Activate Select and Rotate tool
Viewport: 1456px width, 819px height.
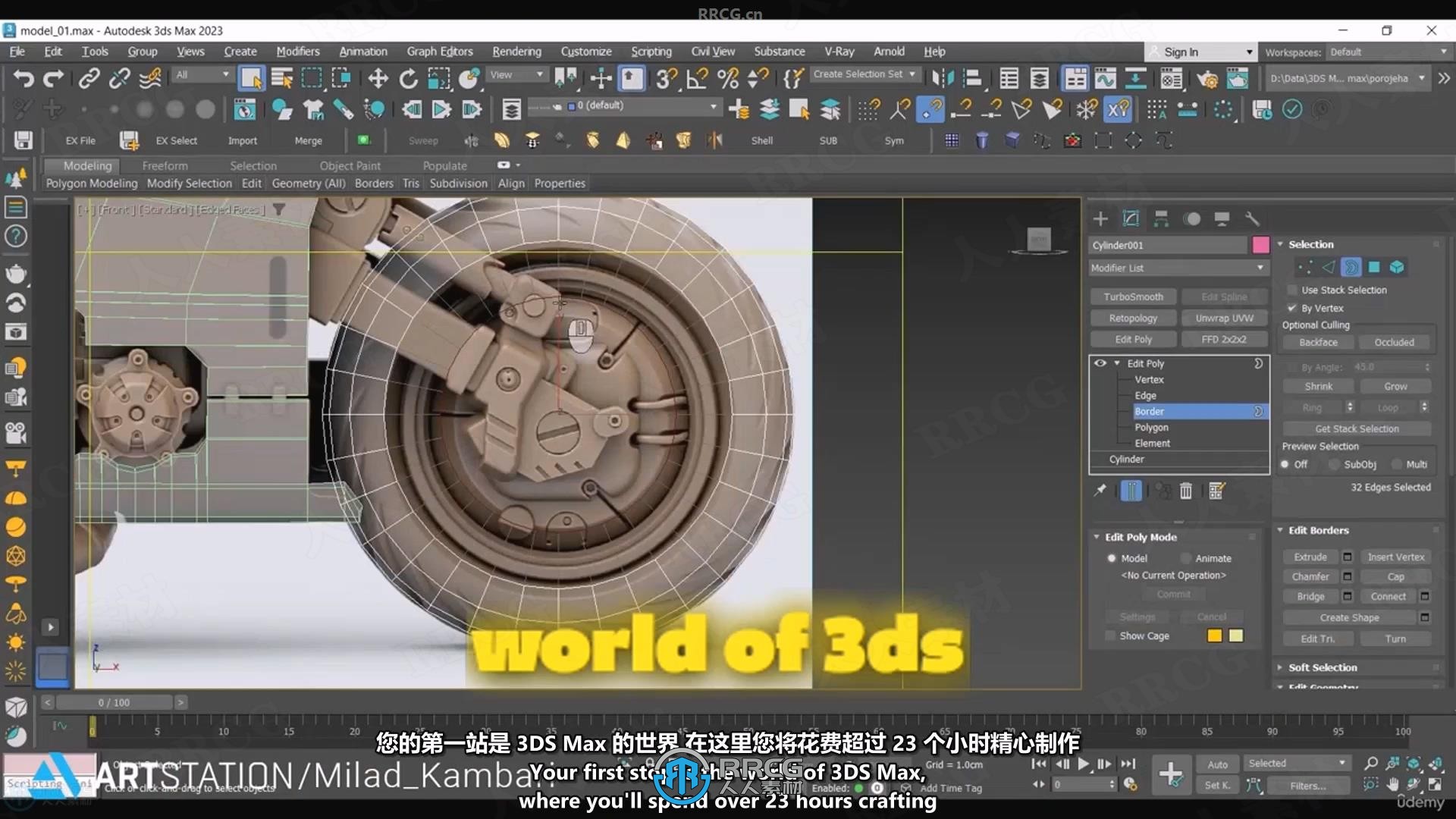tap(408, 78)
